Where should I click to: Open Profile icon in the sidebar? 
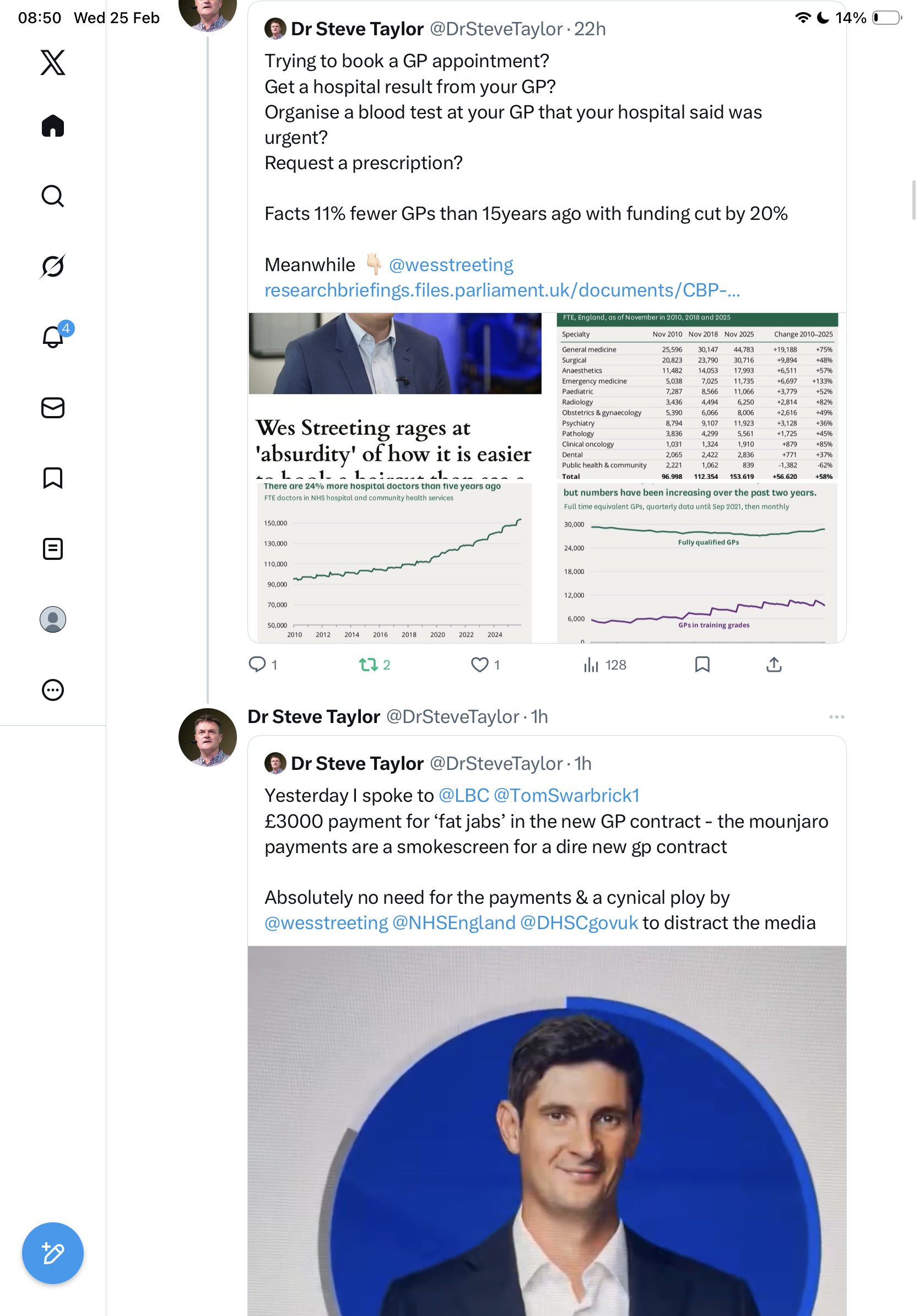[53, 619]
